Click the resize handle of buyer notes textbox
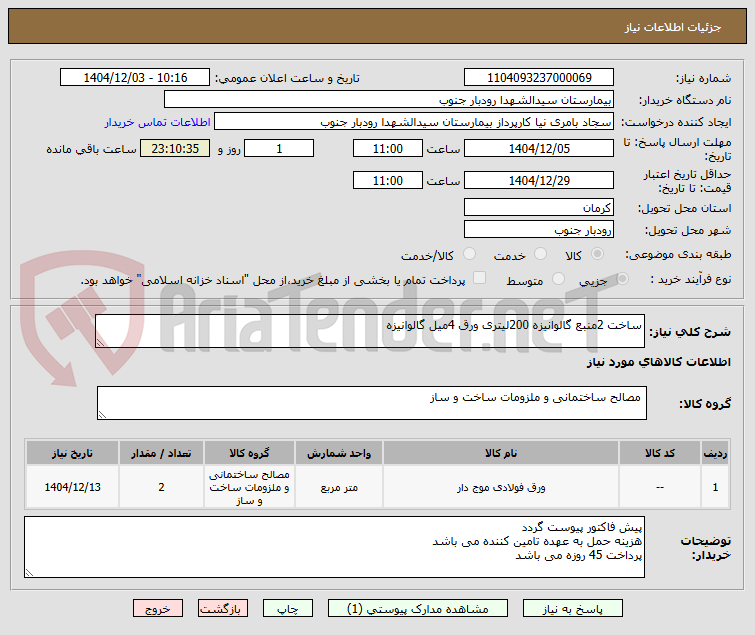The width and height of the screenshot is (755, 635). tap(29, 572)
